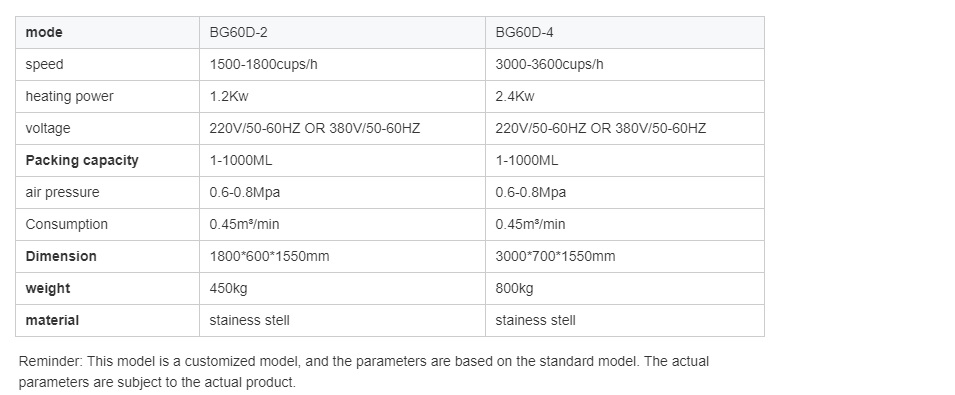This screenshot has width=955, height=395.
Task: Click the 'mode' header cell
Action: point(107,33)
